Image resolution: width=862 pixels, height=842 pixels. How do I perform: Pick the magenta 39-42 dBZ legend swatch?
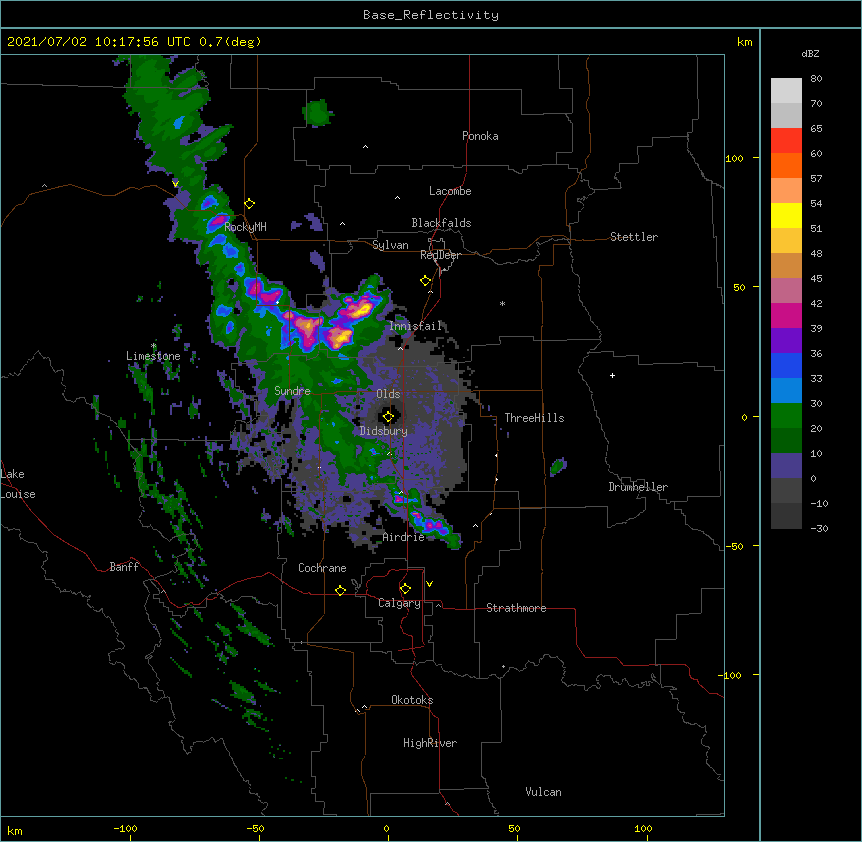tap(786, 315)
